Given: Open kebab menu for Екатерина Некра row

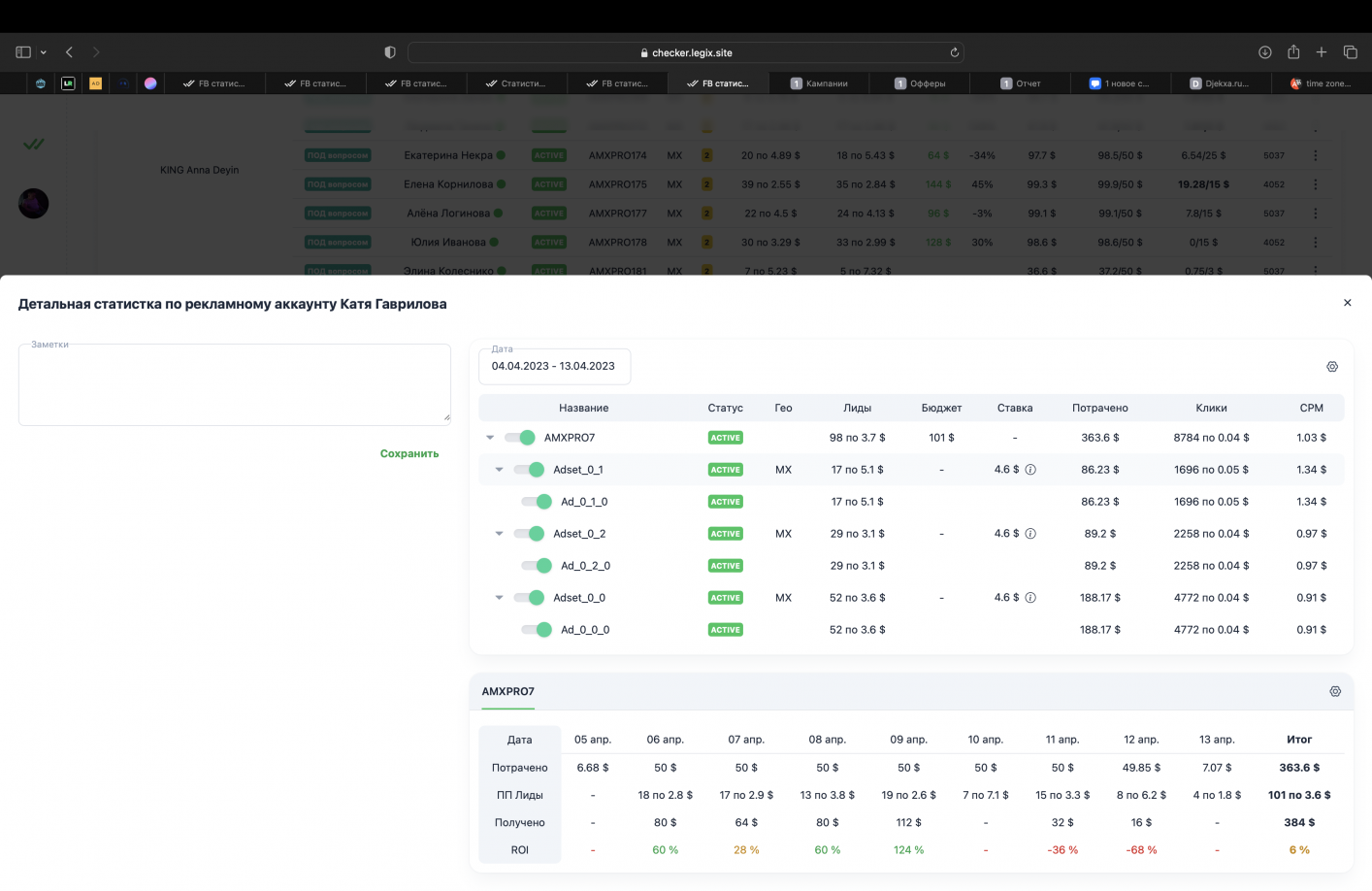Looking at the screenshot, I should click(x=1316, y=155).
